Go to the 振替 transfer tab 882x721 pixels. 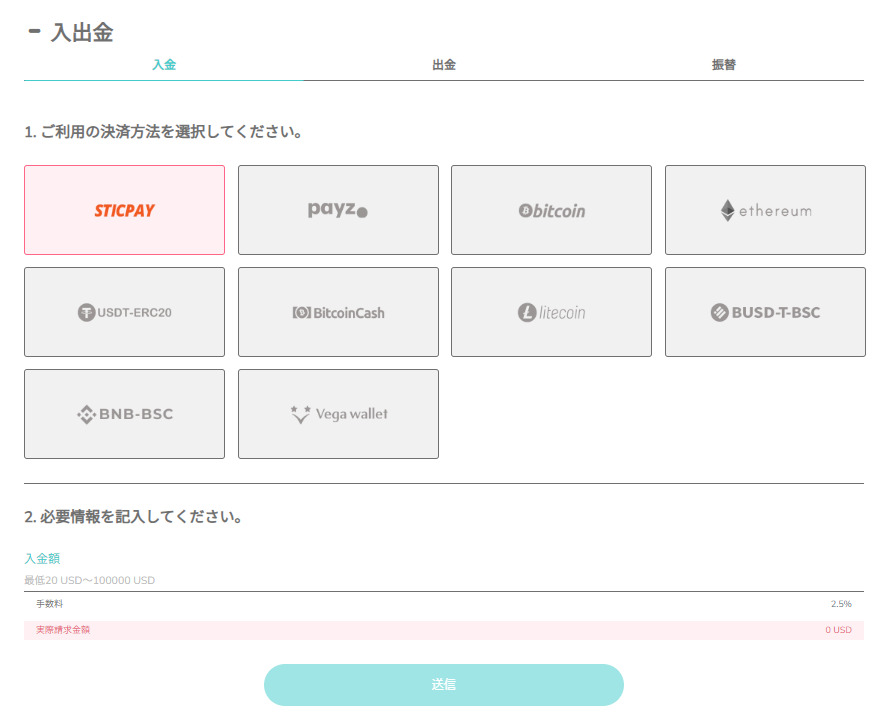(x=723, y=65)
